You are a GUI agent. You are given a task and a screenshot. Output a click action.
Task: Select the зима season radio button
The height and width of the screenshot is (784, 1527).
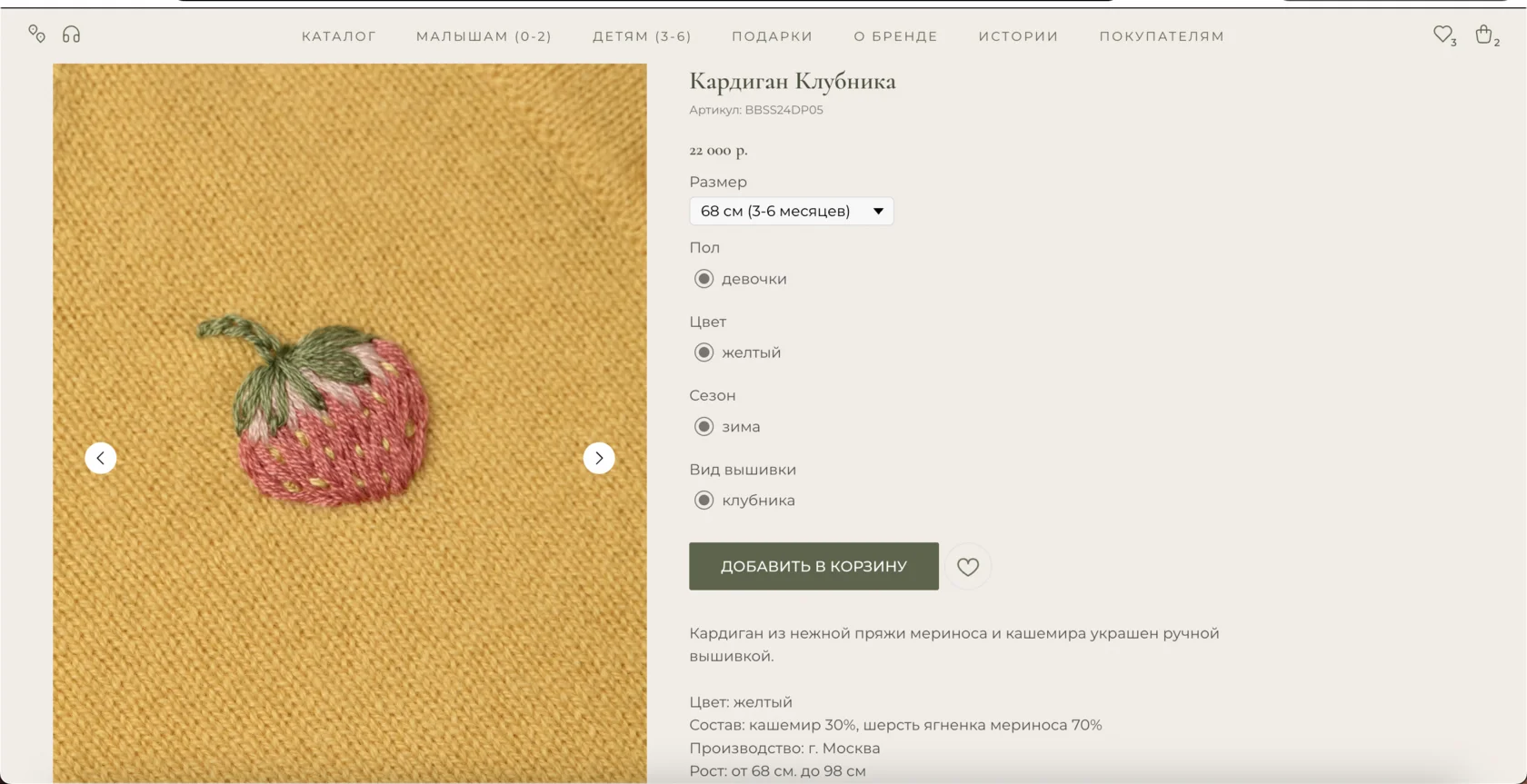point(704,426)
